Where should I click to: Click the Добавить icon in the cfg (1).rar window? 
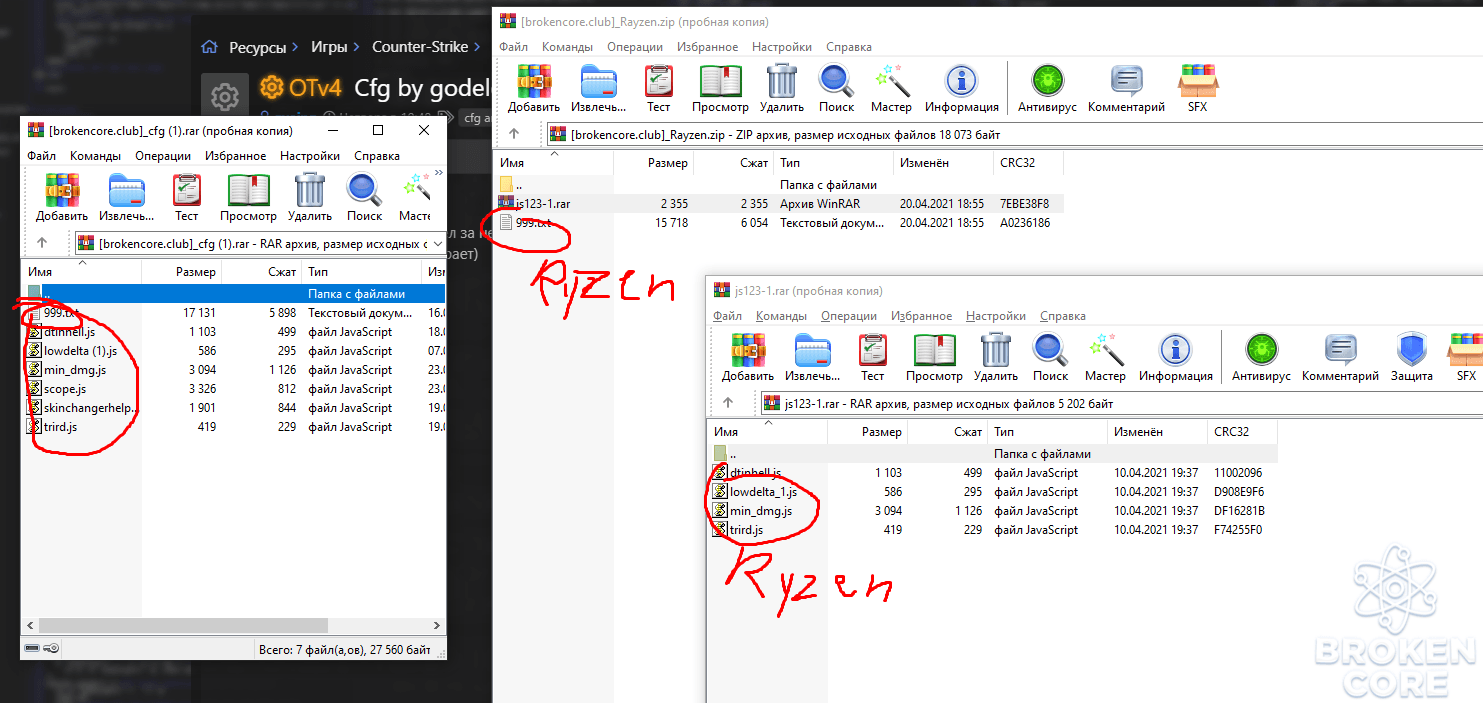(62, 196)
